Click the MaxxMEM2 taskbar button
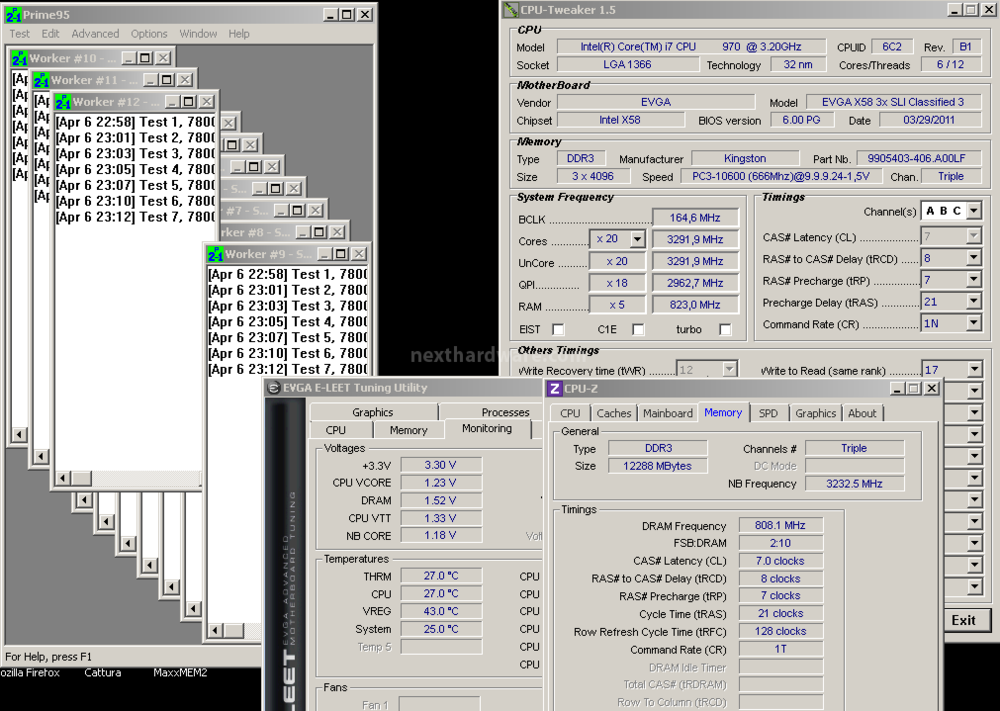The image size is (1000, 711). point(180,673)
